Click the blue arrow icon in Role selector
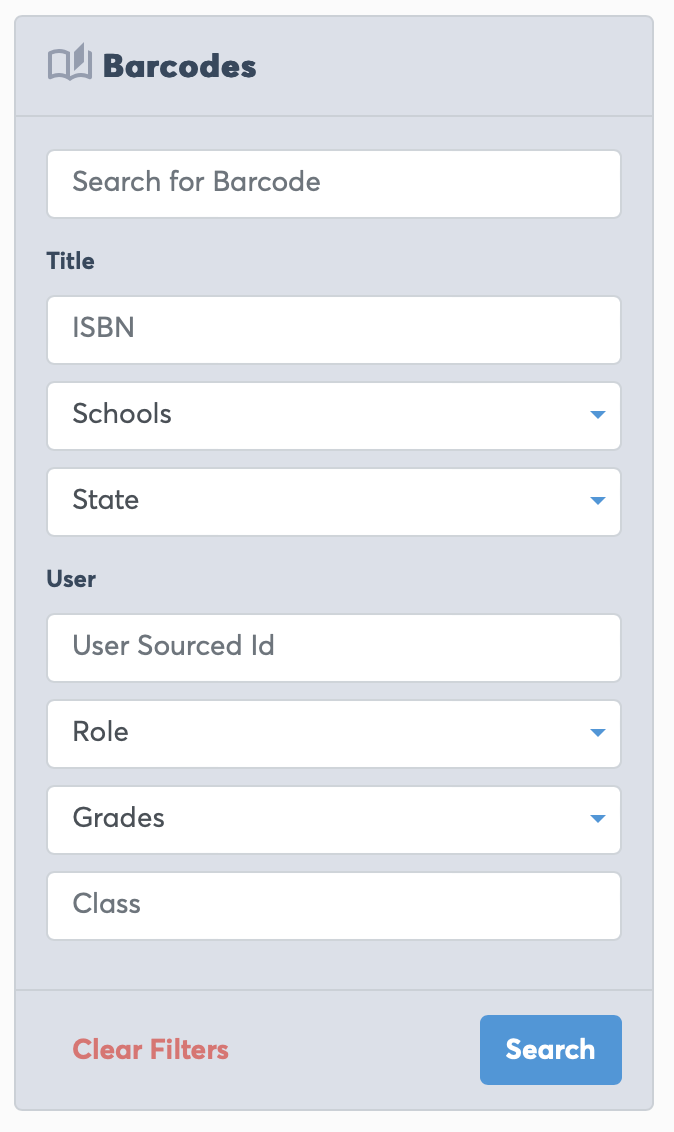674x1132 pixels. tap(598, 733)
